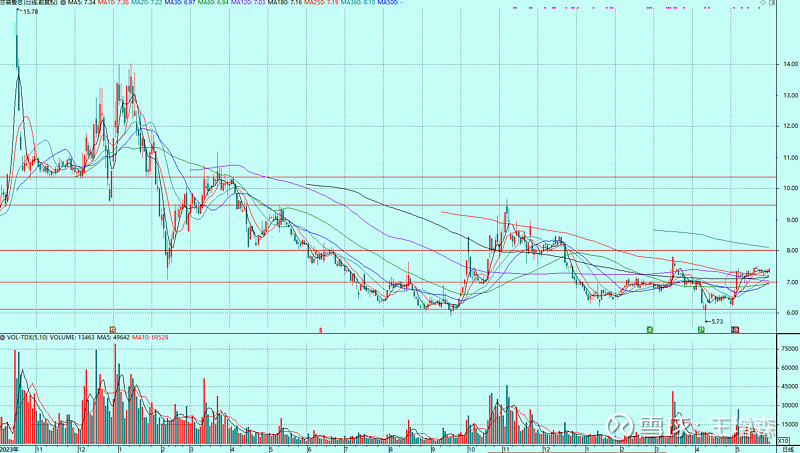Click the small red marker below the June gridline
The height and width of the screenshot is (453, 800).
320,330
